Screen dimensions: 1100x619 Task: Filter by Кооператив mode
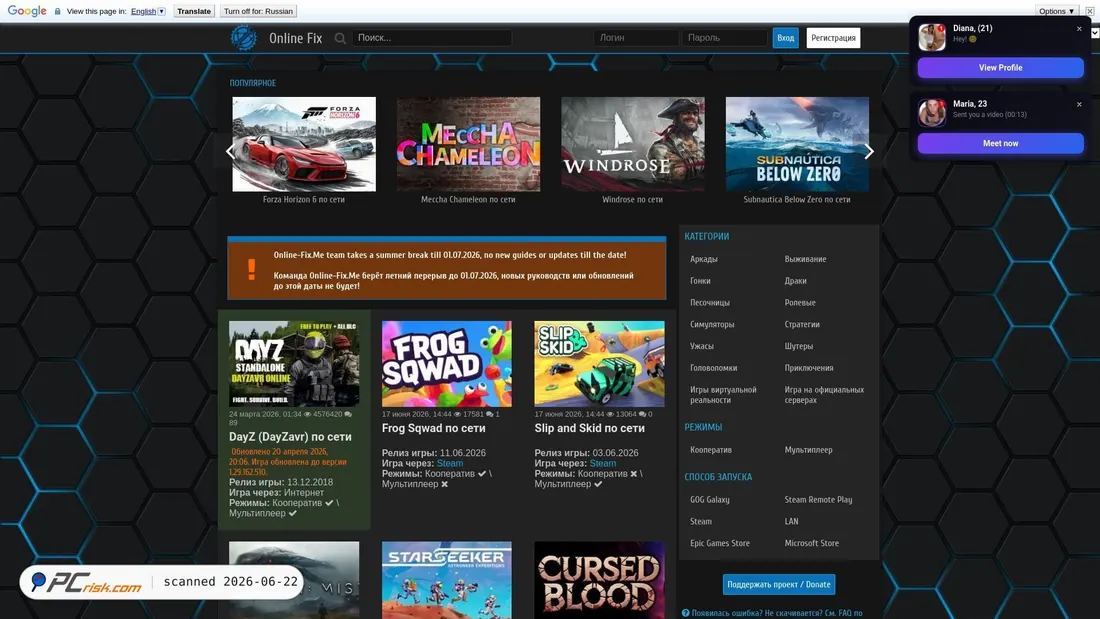coord(711,450)
